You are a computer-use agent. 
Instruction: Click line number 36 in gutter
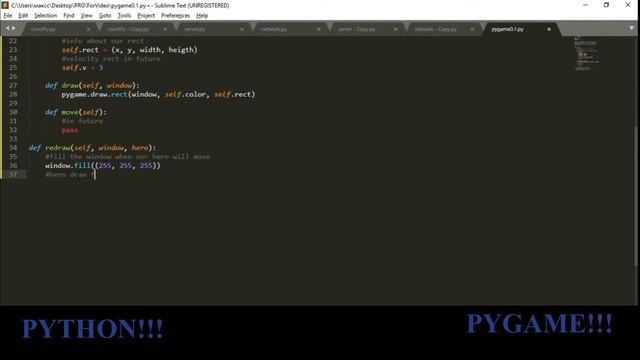(x=13, y=166)
